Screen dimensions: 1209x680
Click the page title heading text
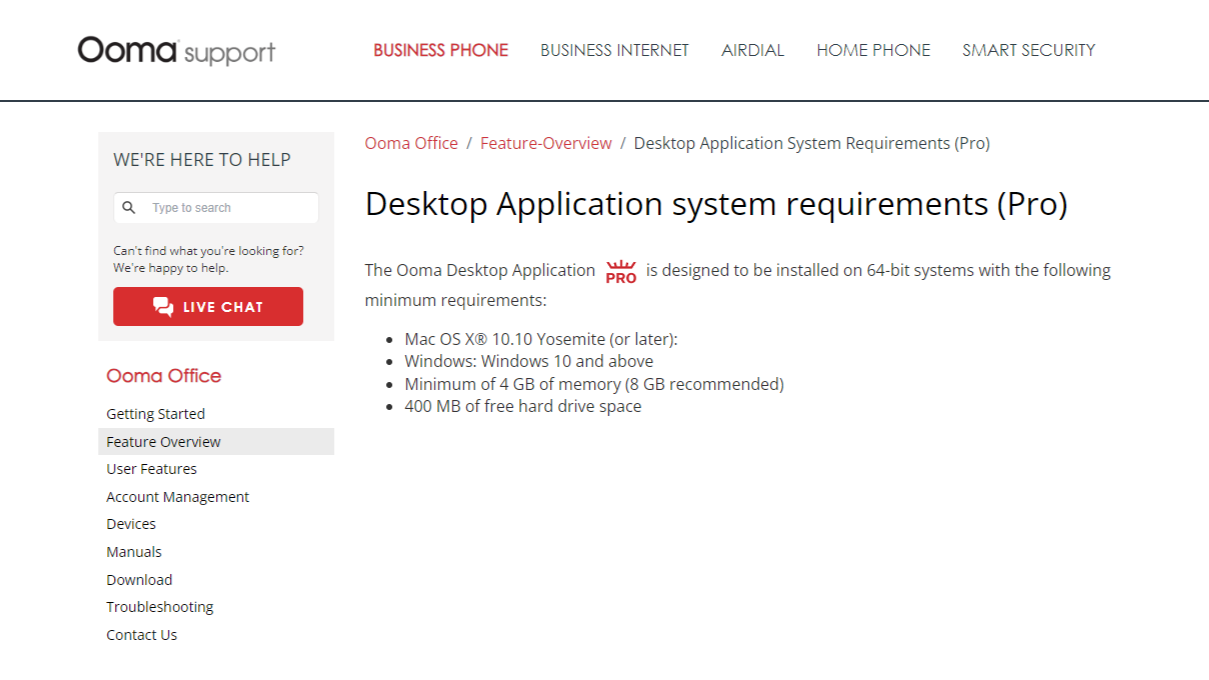[716, 204]
